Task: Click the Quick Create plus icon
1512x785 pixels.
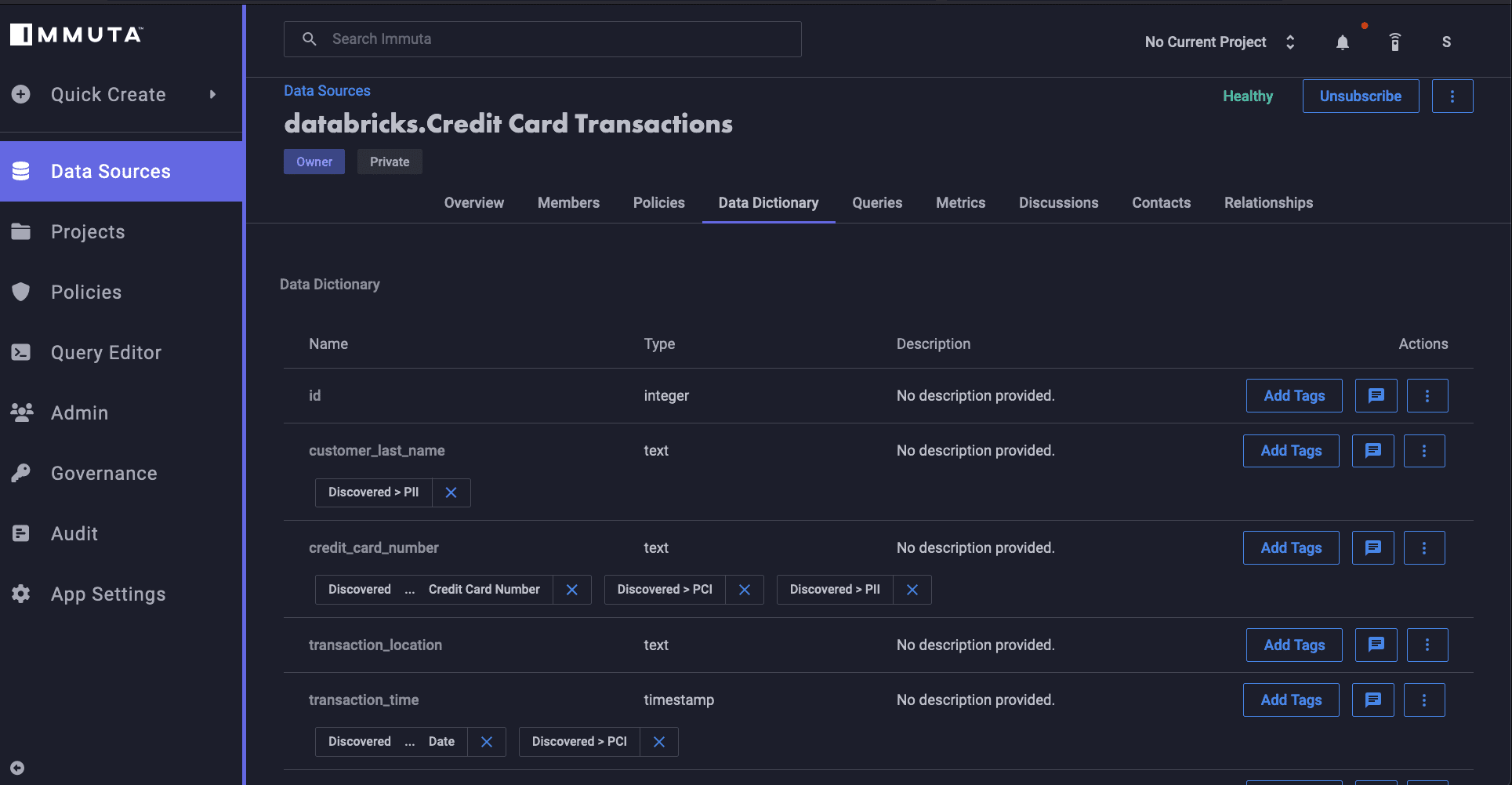Action: click(21, 94)
